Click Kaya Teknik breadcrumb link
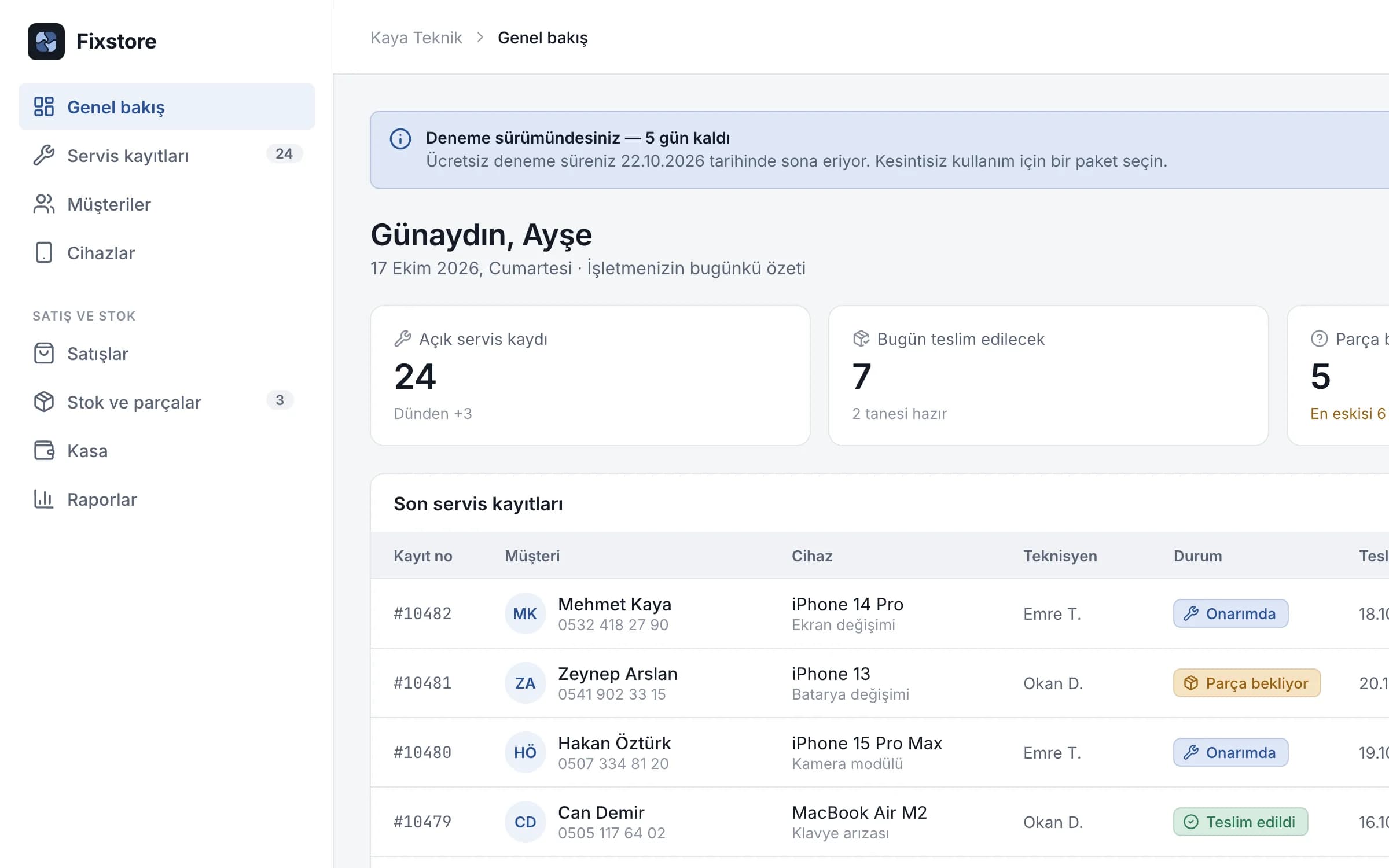Screen dimensions: 1389x868 tap(416, 38)
